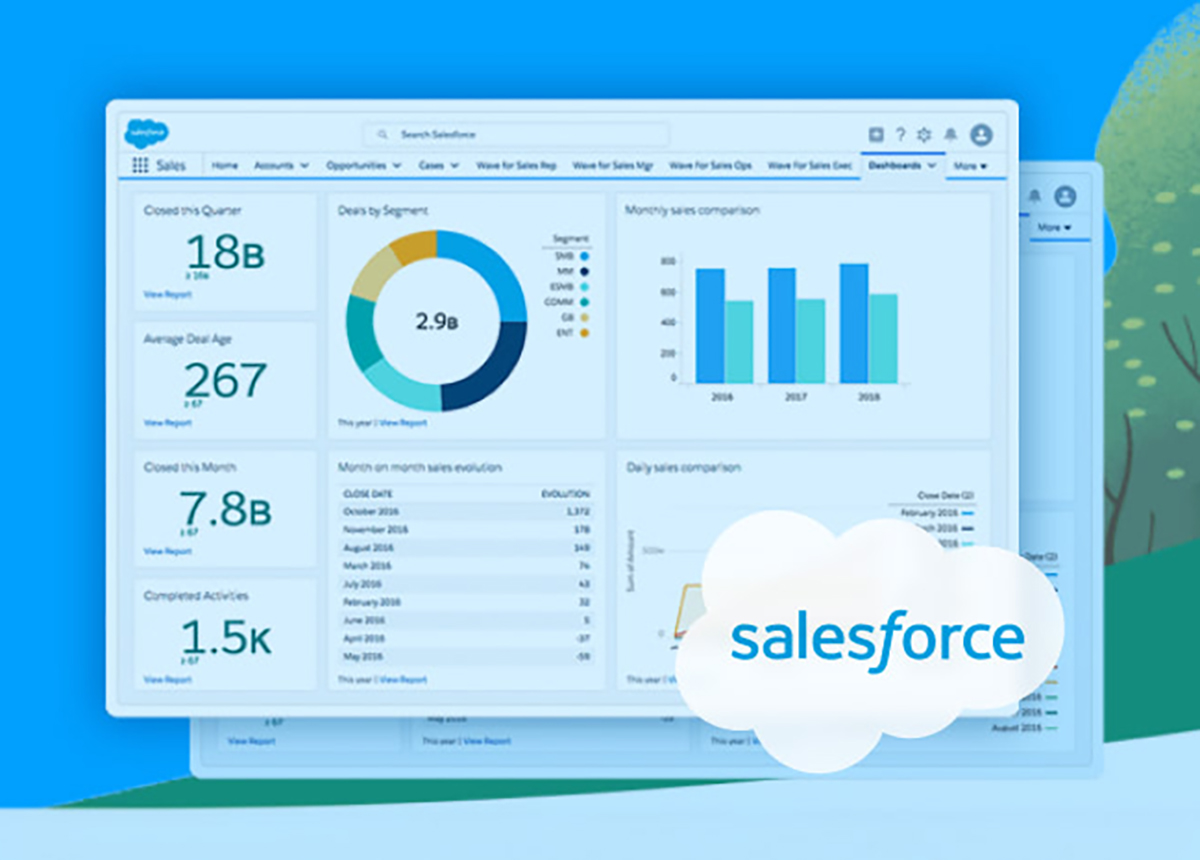The height and width of the screenshot is (860, 1200).
Task: Select the Wave for Sales Ops tab
Action: 710,166
